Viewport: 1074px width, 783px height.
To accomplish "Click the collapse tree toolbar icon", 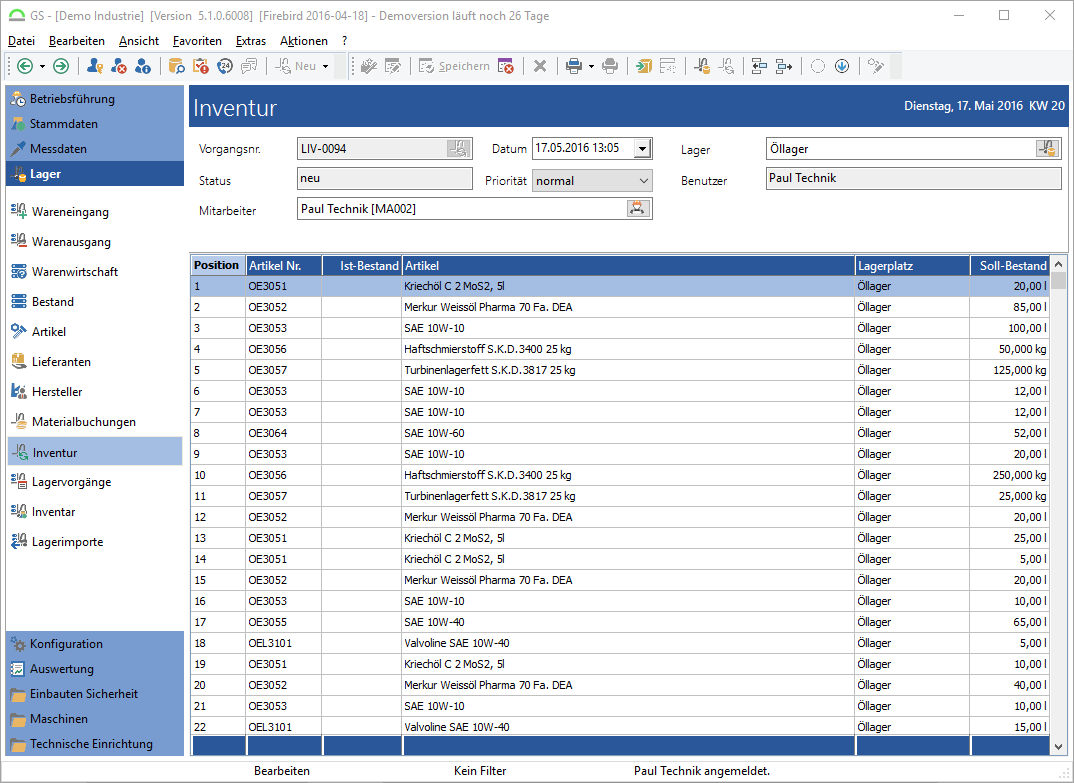I will pyautogui.click(x=759, y=66).
